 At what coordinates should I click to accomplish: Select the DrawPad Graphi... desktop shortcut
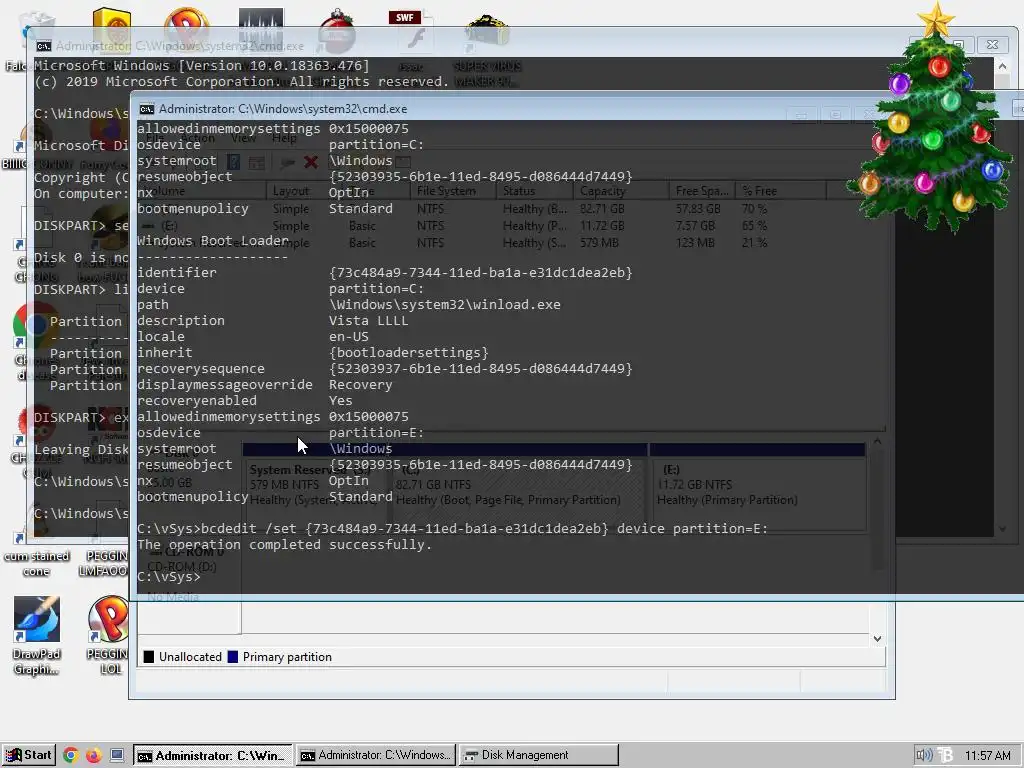(37, 637)
